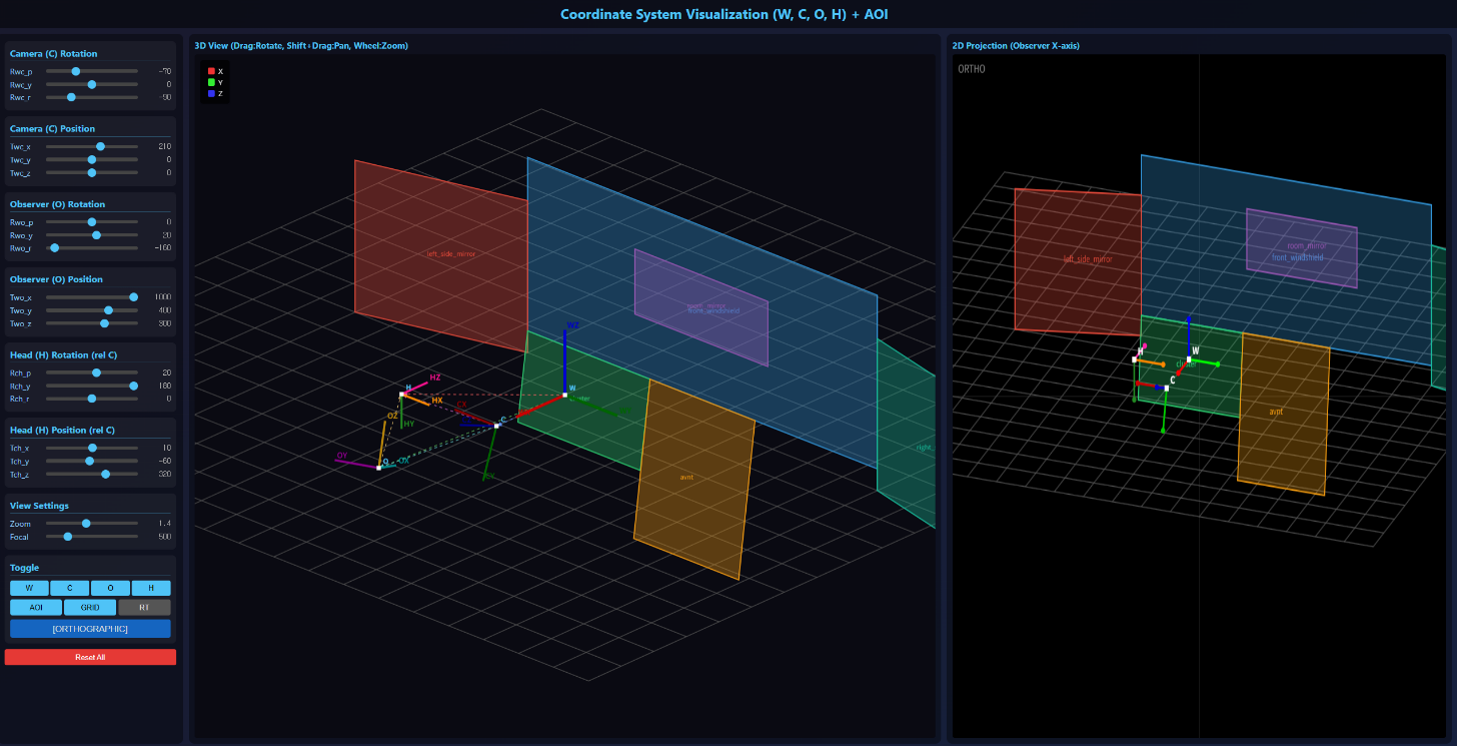Click the Reset All button
This screenshot has width=1457, height=746.
pos(90,657)
